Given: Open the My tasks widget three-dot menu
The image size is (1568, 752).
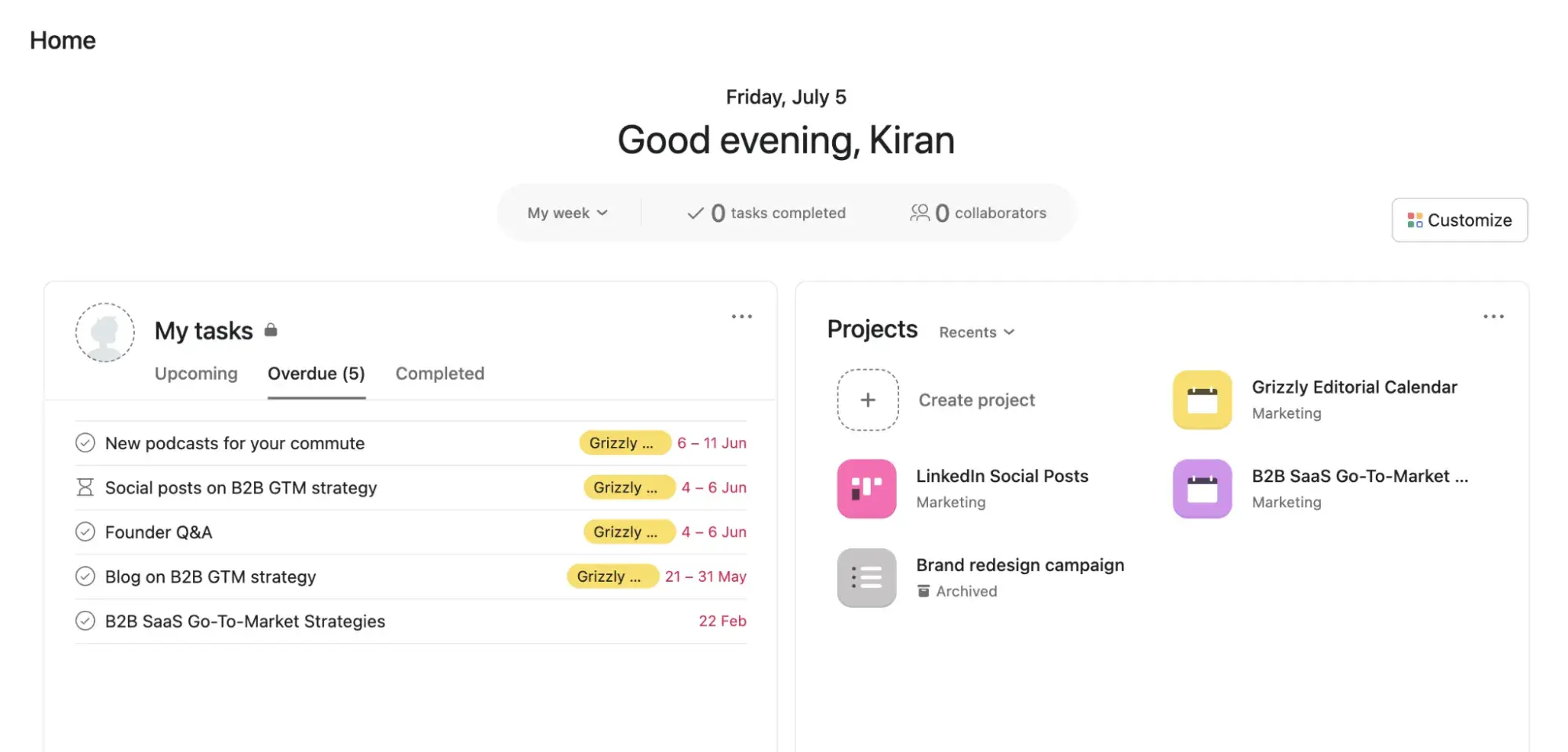Looking at the screenshot, I should [x=741, y=317].
